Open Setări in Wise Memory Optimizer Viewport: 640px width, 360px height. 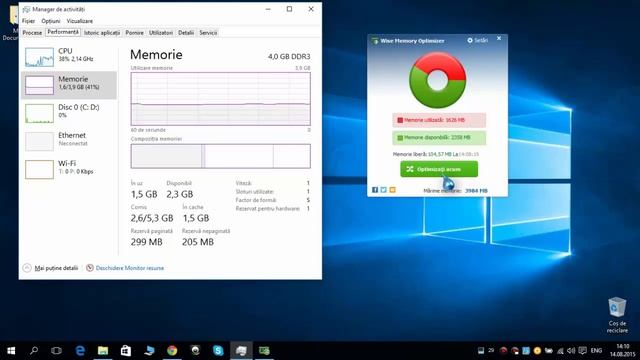click(x=477, y=40)
